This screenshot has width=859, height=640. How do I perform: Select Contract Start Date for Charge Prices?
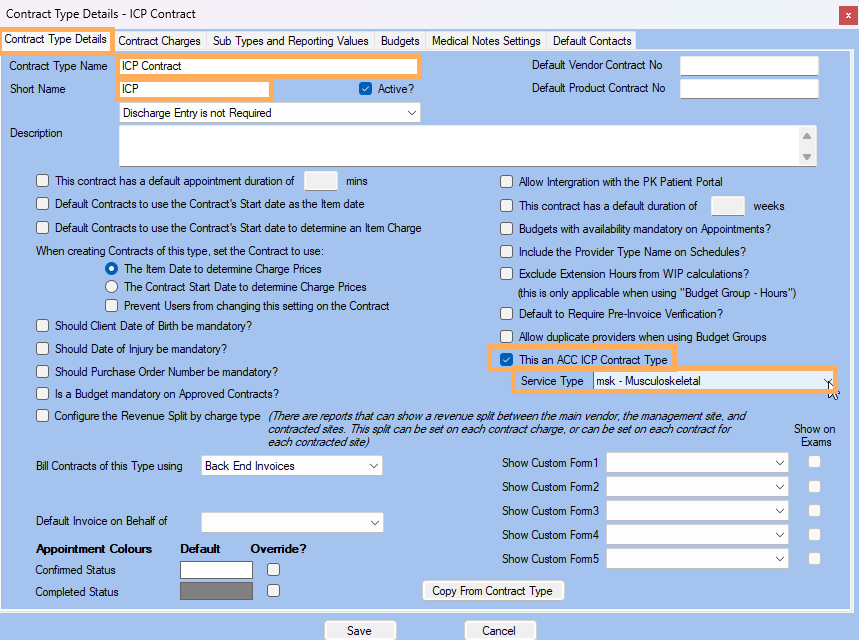tap(111, 287)
